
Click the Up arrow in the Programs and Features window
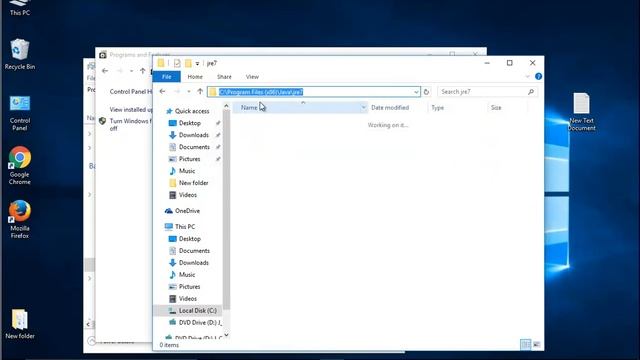point(142,71)
